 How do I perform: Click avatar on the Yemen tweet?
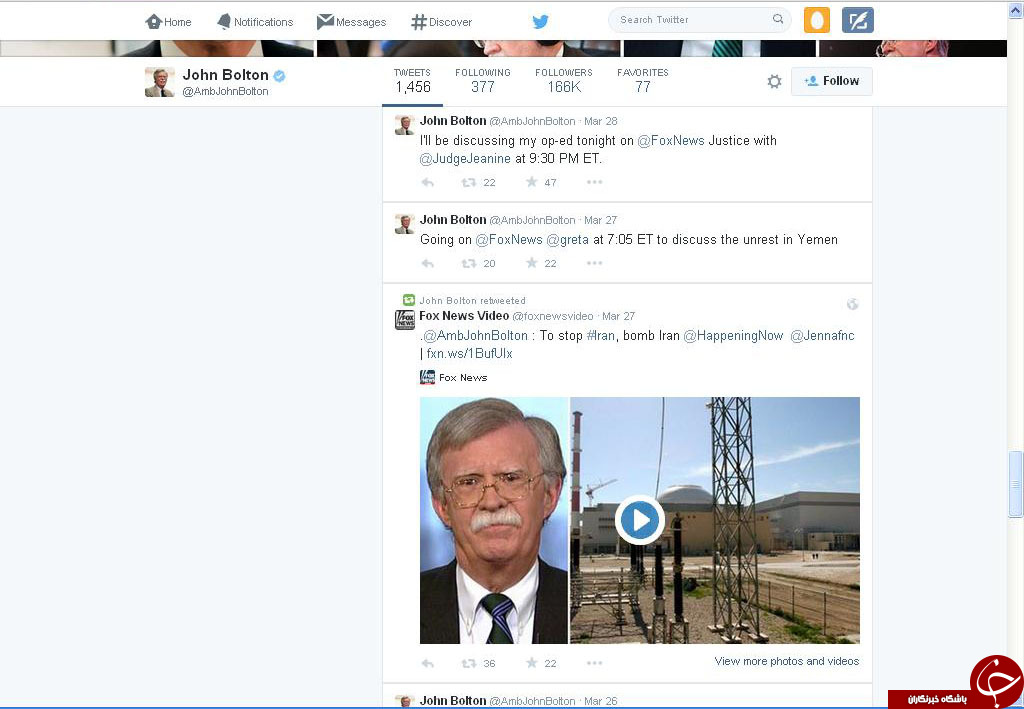[x=405, y=224]
